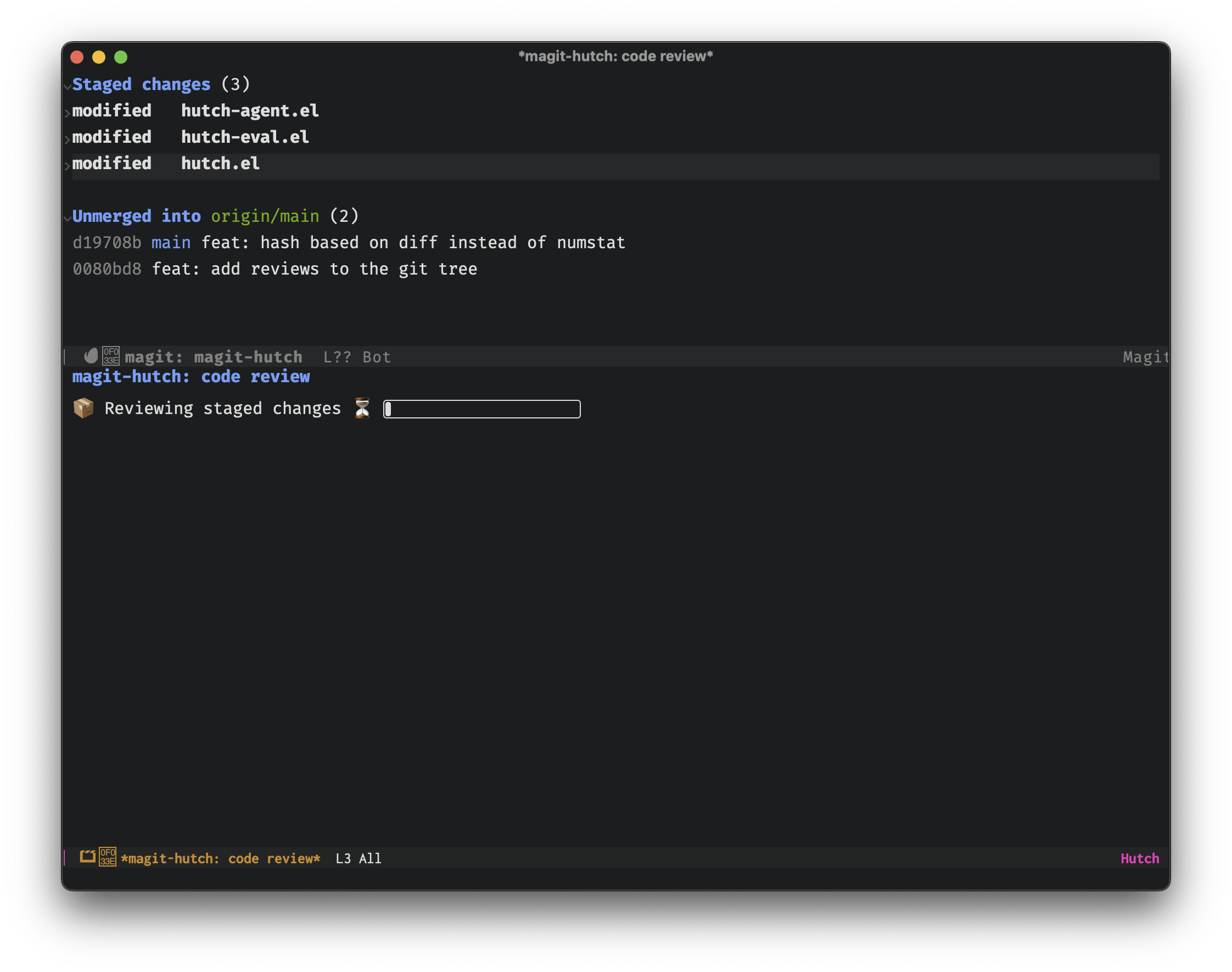Collapse the Unmerged into origin/main section
1232x972 pixels.
(x=67, y=219)
